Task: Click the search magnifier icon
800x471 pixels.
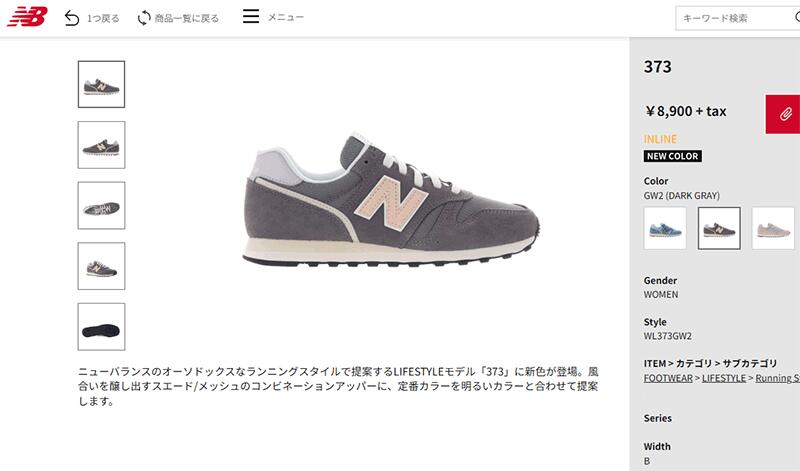Action: (797, 17)
